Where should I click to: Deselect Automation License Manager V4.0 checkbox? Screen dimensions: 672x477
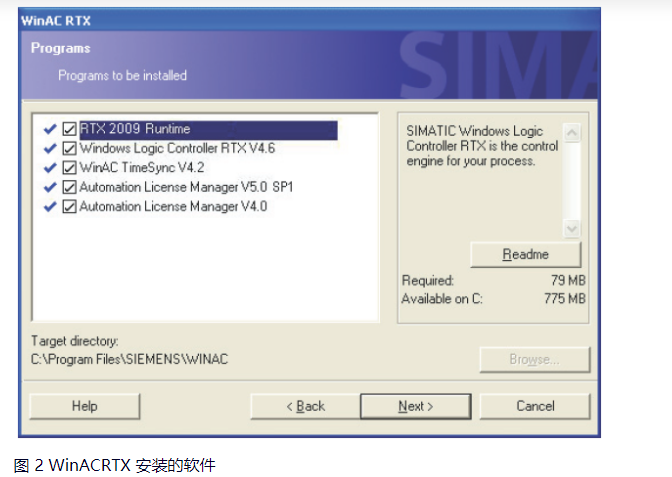click(69, 207)
